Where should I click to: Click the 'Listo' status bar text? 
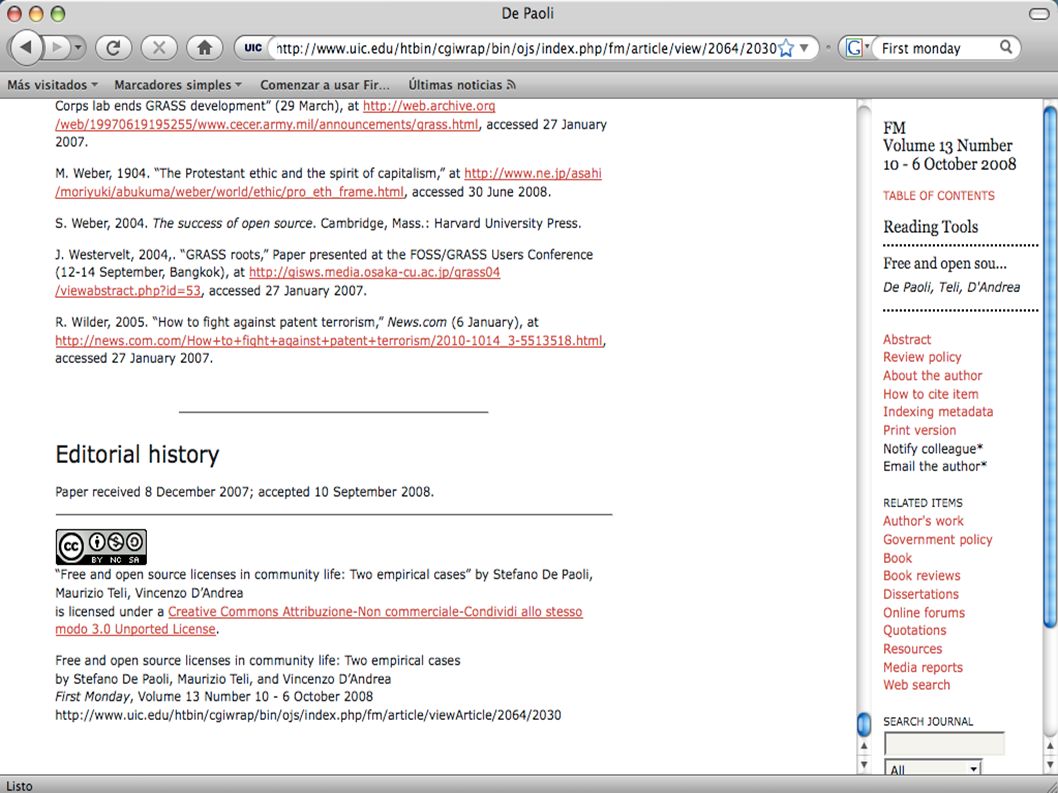click(19, 786)
